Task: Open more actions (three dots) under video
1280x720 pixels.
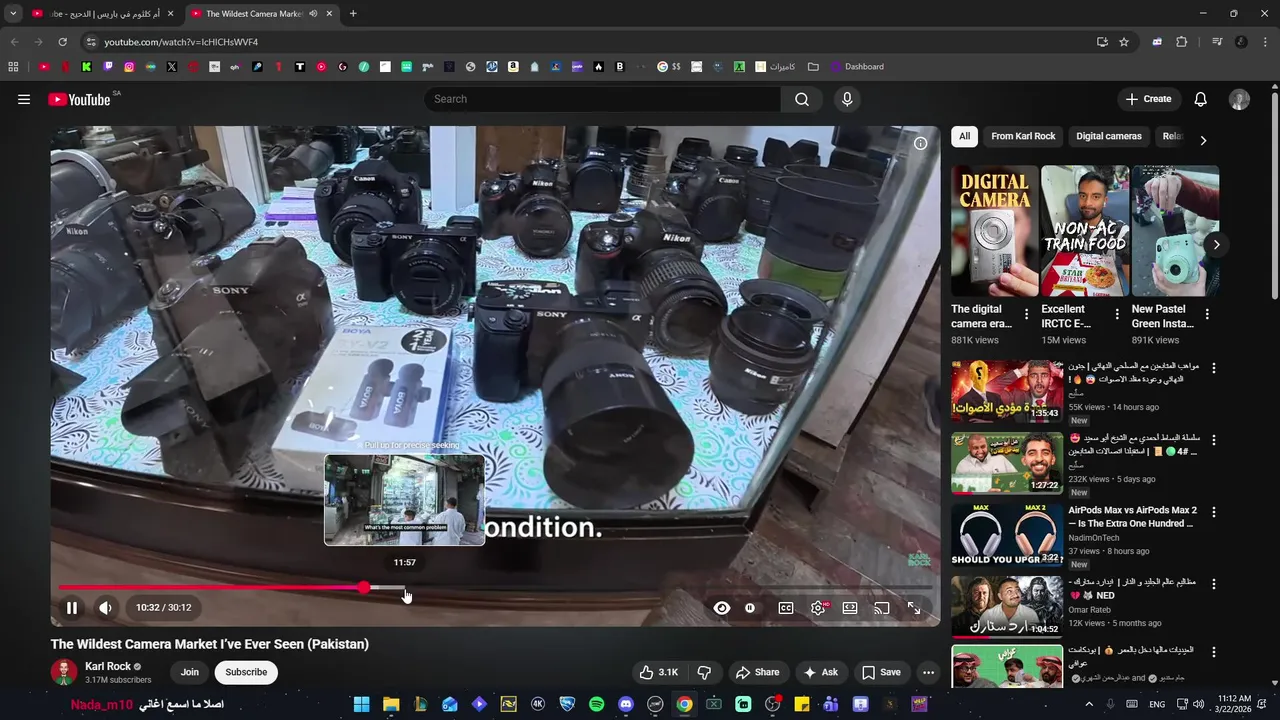Action: (x=928, y=672)
